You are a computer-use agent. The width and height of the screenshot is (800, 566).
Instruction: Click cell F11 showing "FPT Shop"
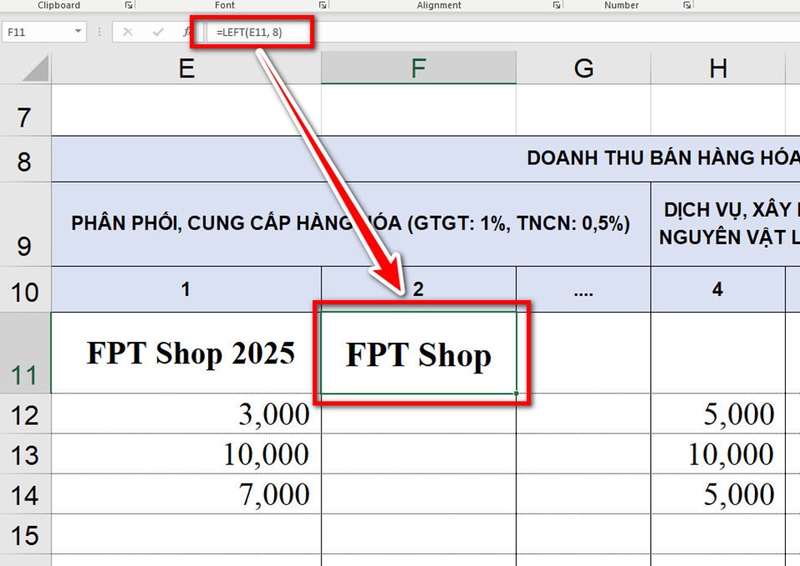tap(419, 353)
